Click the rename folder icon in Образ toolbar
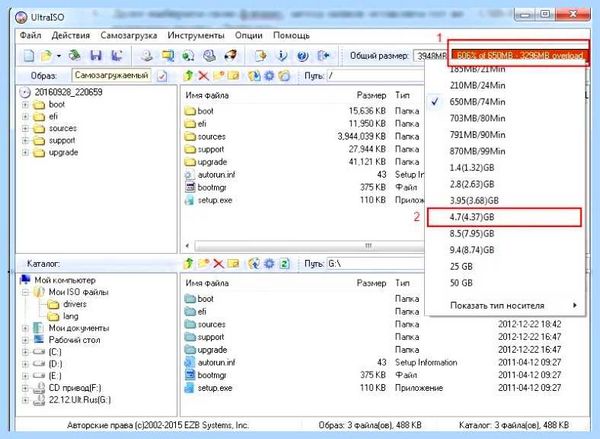This screenshot has width=600, height=439. (233, 76)
